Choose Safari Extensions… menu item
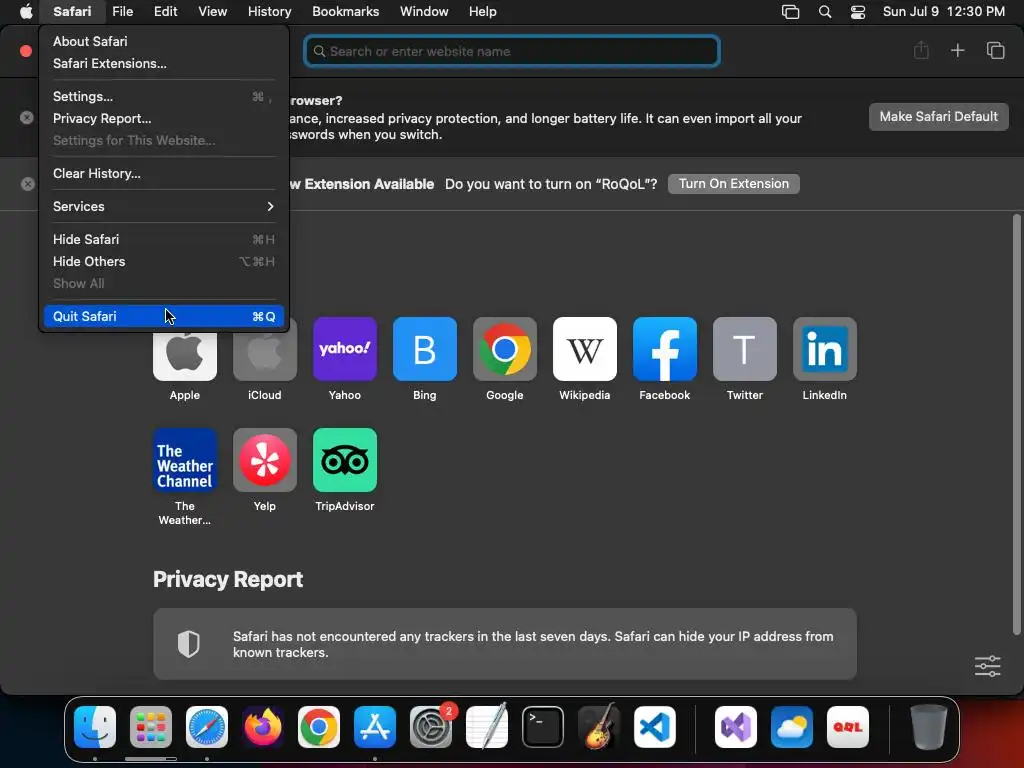 [x=163, y=63]
